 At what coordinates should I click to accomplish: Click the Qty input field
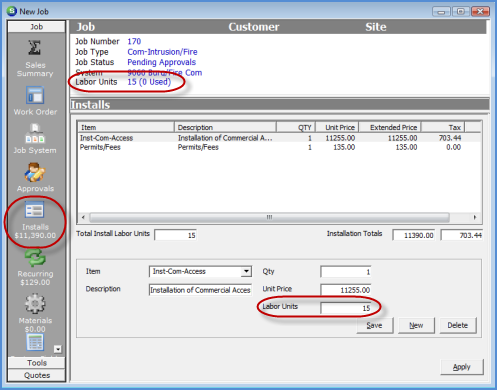[x=346, y=272]
